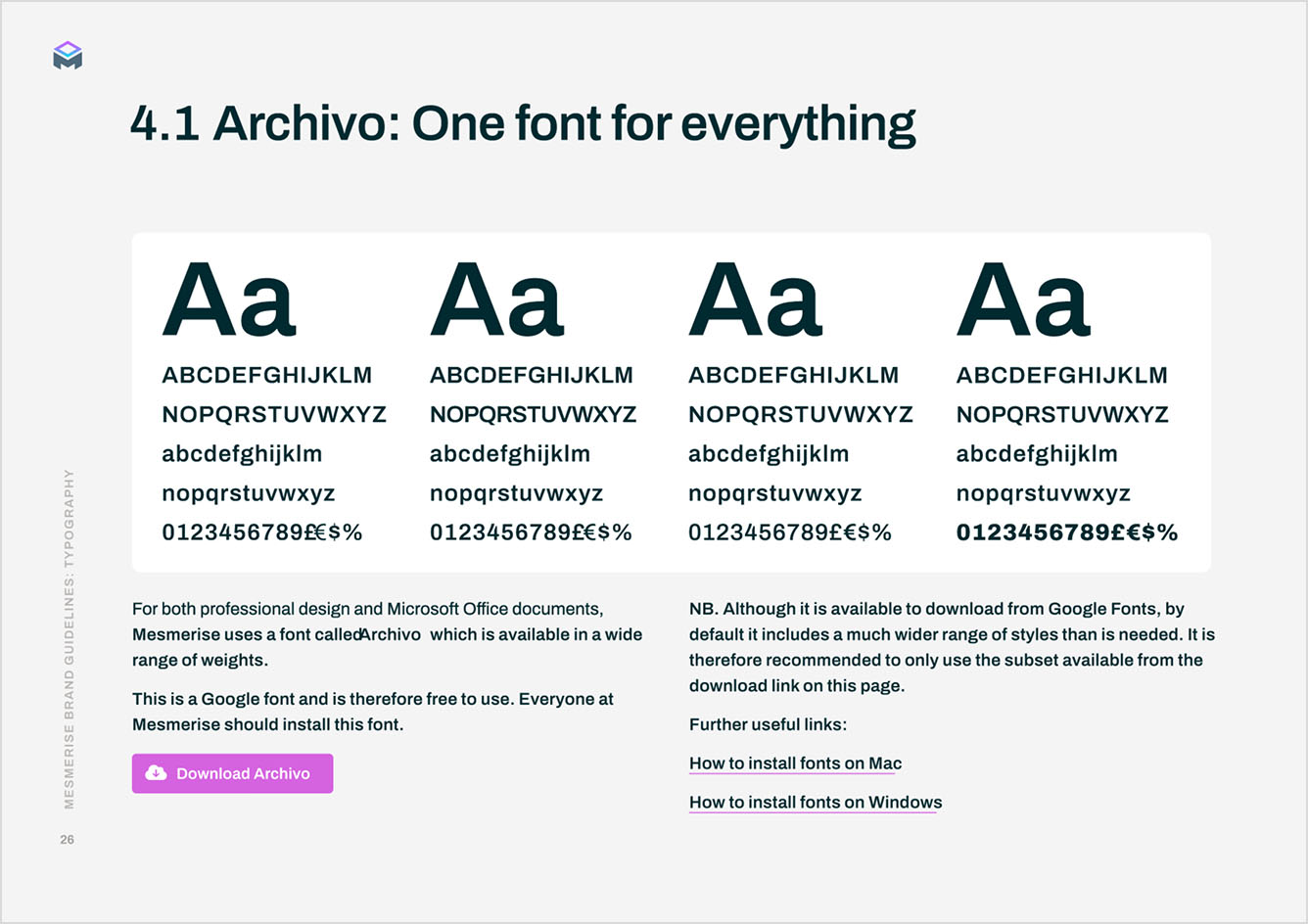Click the page number 26

point(67,840)
